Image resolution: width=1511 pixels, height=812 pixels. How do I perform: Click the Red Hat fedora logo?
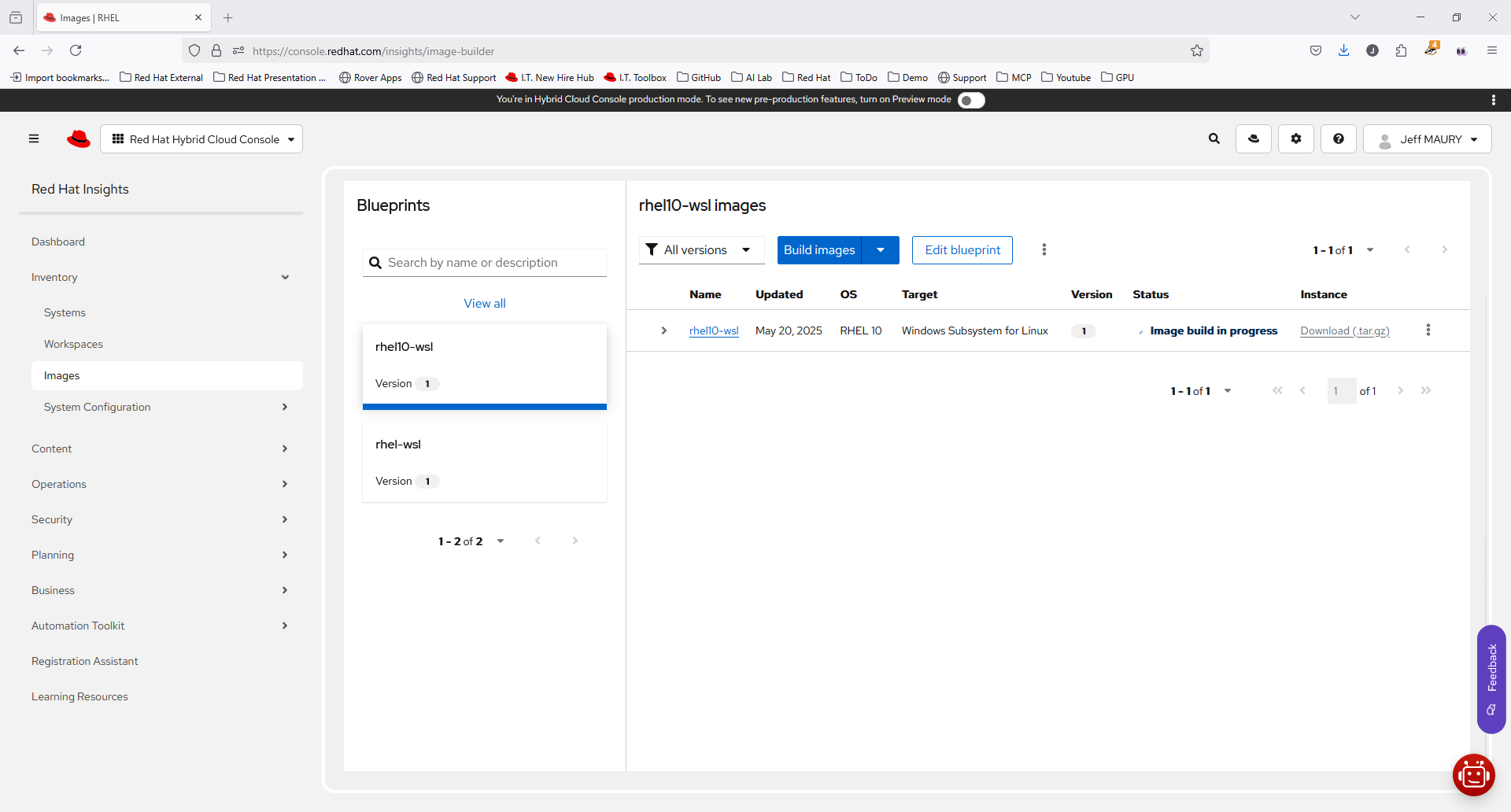[x=79, y=139]
